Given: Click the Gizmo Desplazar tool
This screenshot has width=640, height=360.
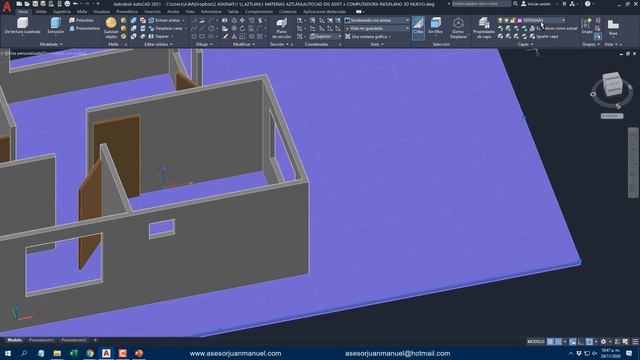Looking at the screenshot, I should (x=458, y=28).
